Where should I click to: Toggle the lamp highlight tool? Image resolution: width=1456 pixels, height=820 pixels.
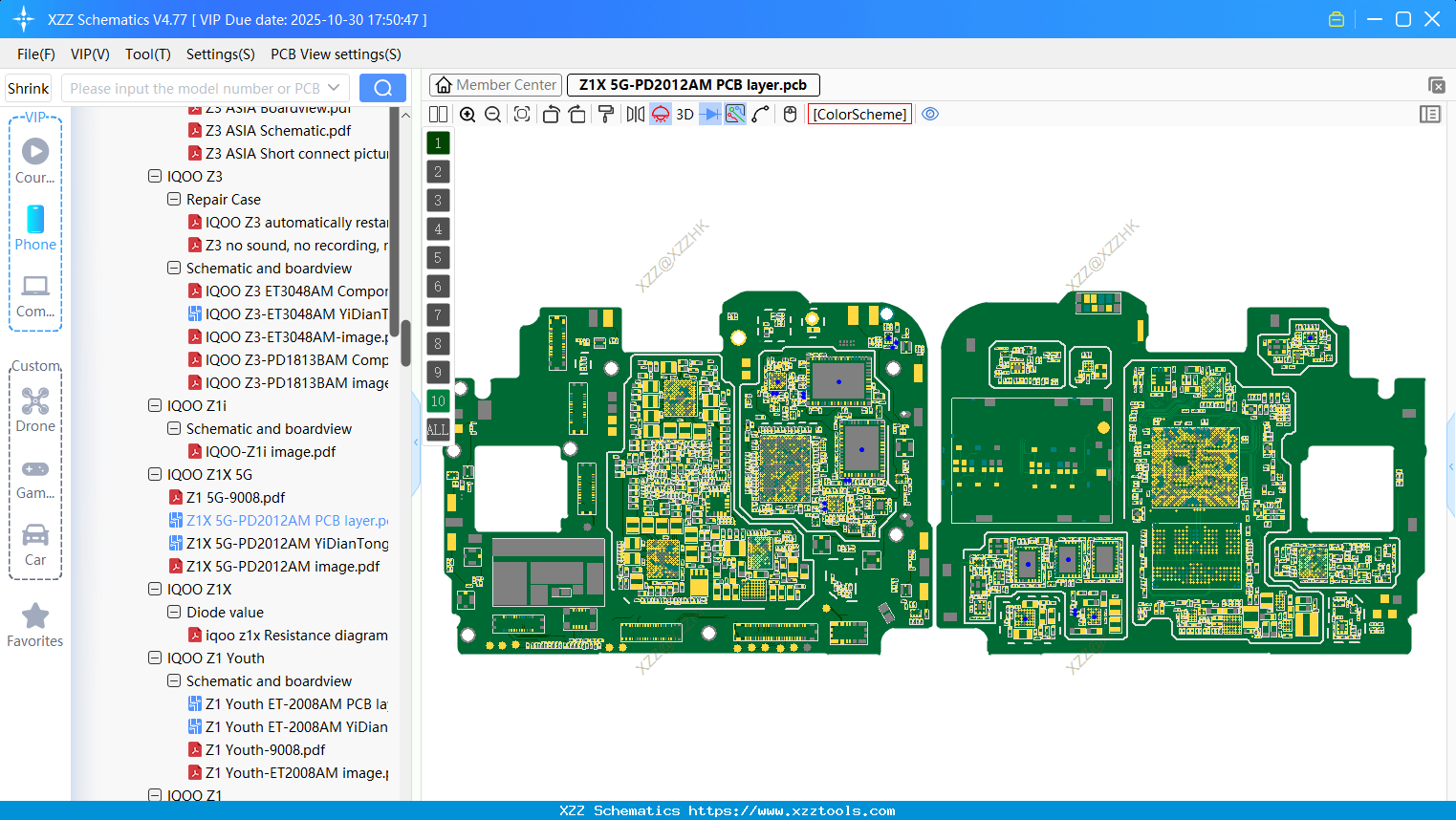(660, 114)
